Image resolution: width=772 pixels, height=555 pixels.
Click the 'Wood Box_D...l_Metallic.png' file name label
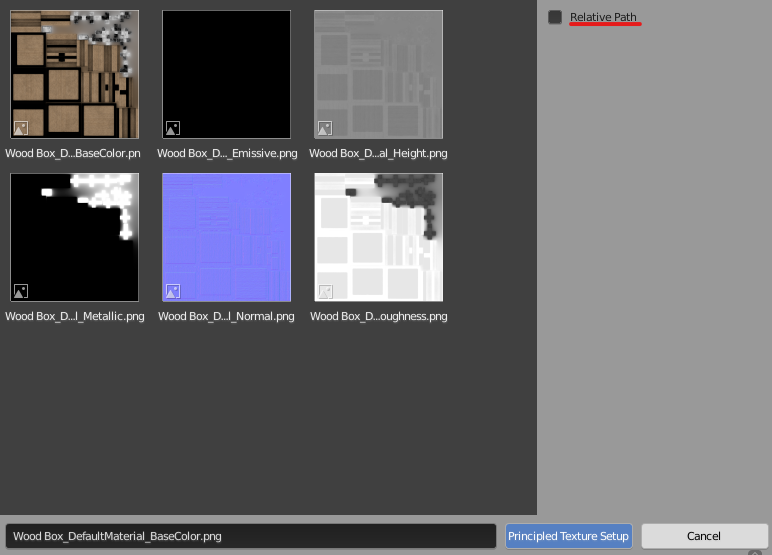click(75, 316)
